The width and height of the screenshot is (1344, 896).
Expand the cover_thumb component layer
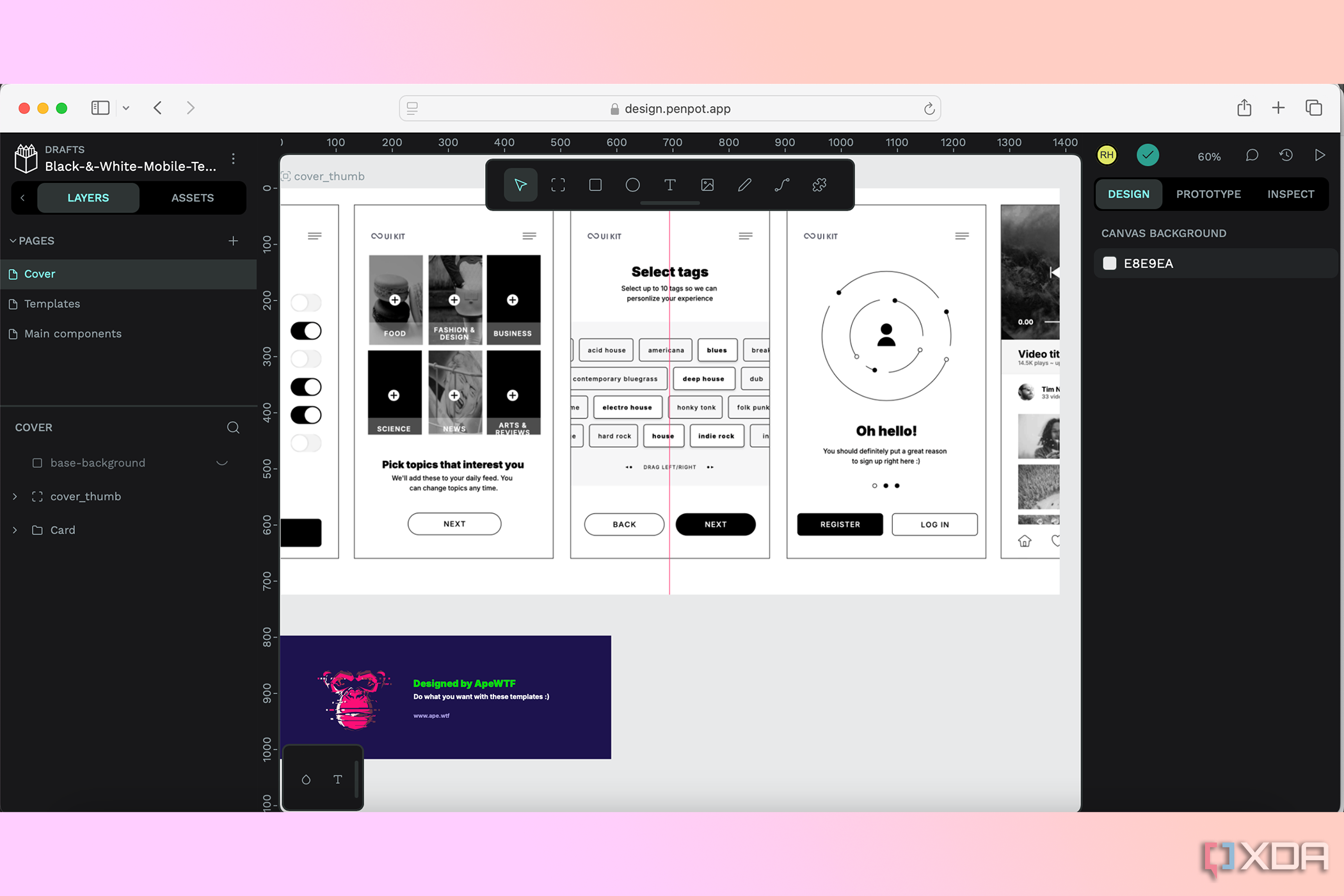(15, 496)
